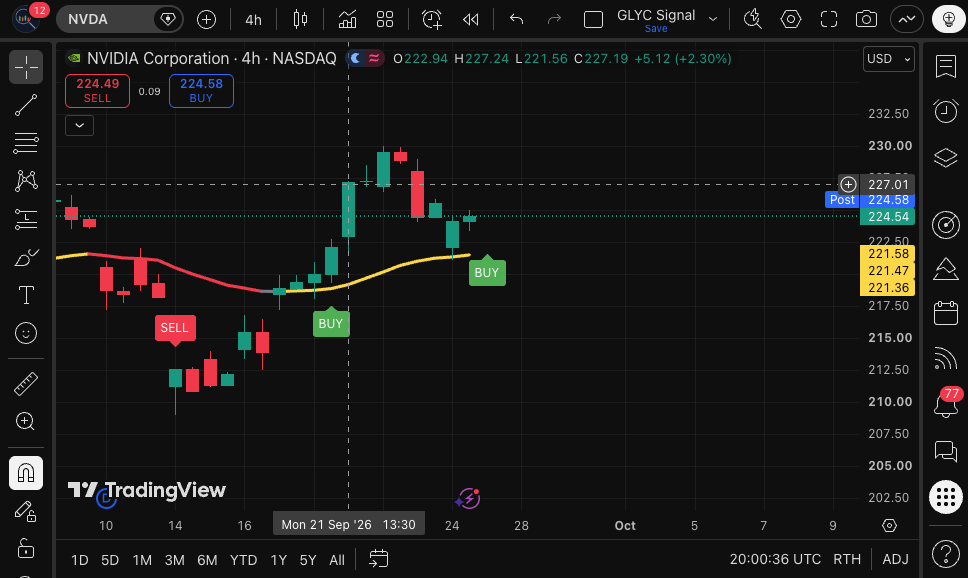Image resolution: width=968 pixels, height=578 pixels.
Task: Open the economic calendar icon
Action: tap(946, 313)
